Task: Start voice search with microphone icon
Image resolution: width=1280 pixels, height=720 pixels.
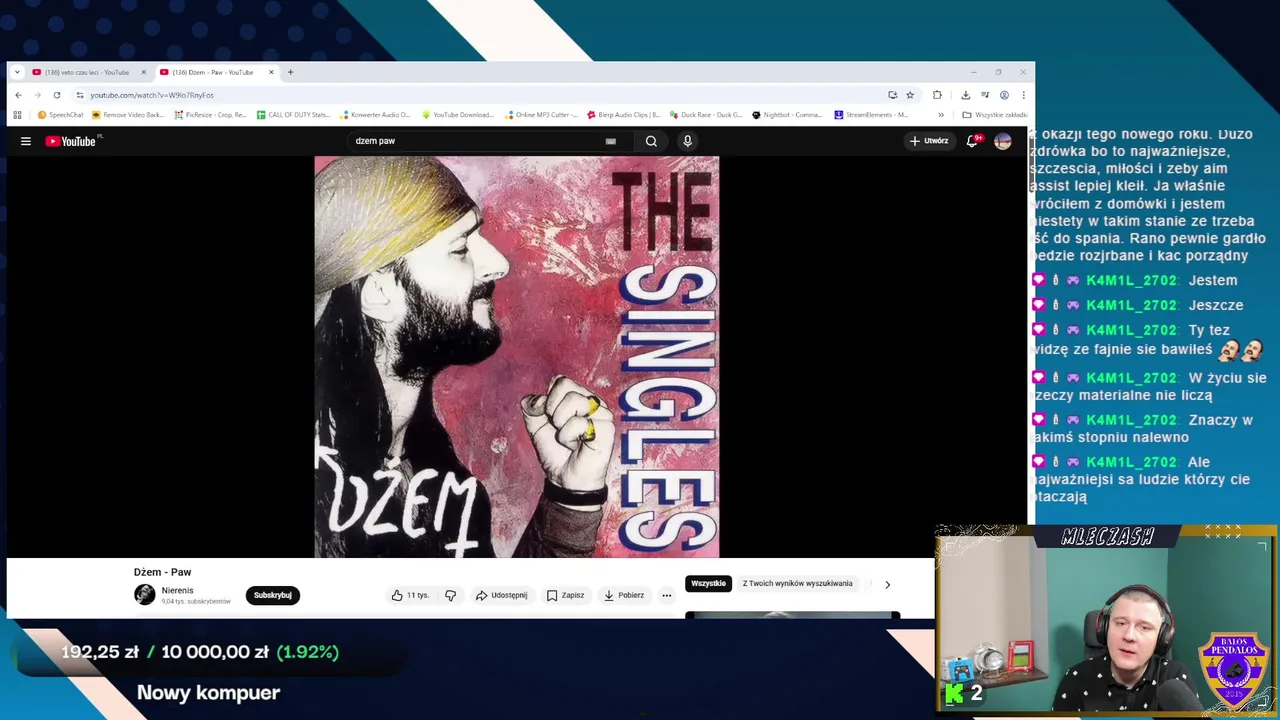Action: [x=687, y=141]
